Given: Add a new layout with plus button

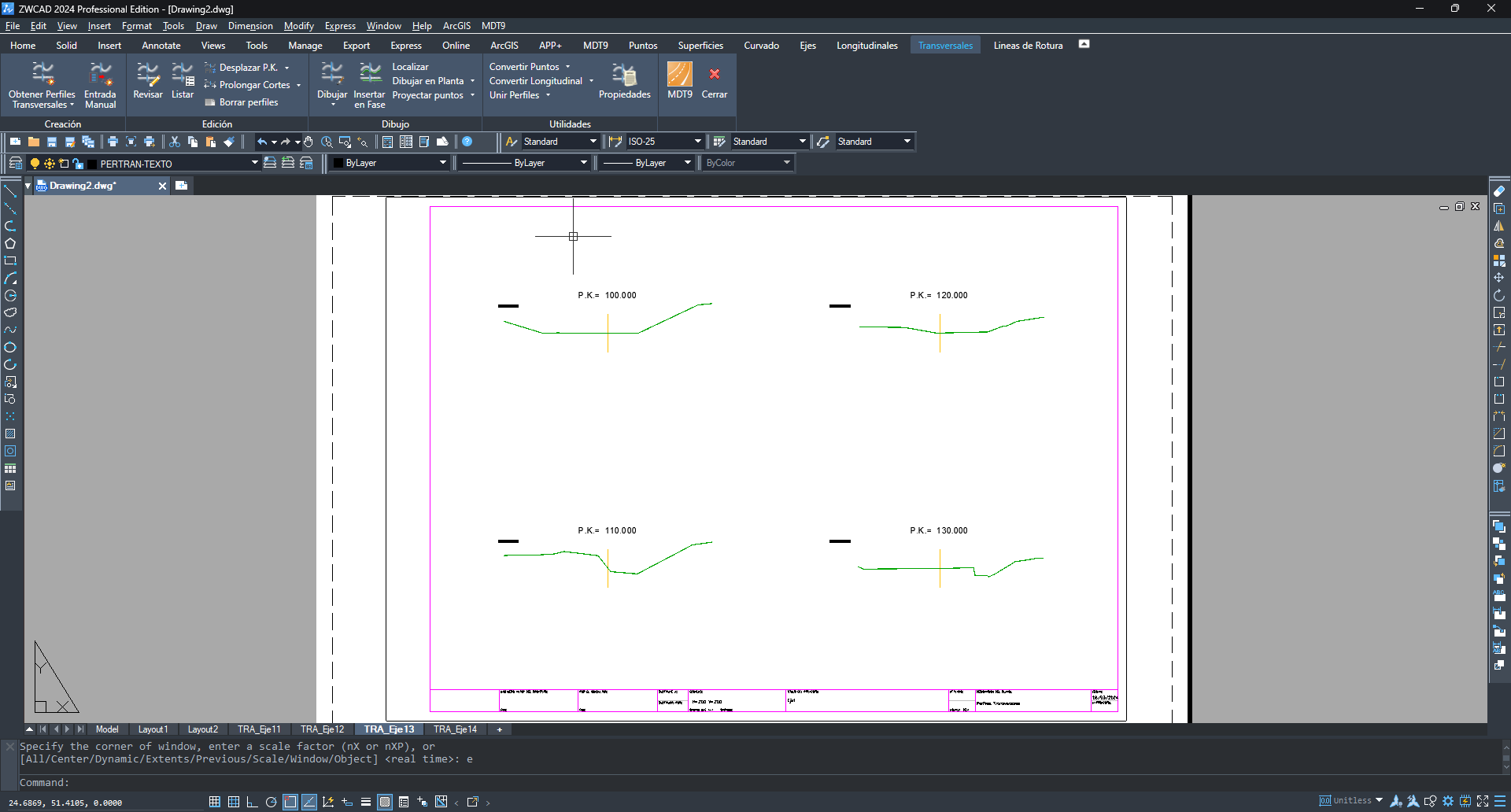Looking at the screenshot, I should click(x=499, y=729).
